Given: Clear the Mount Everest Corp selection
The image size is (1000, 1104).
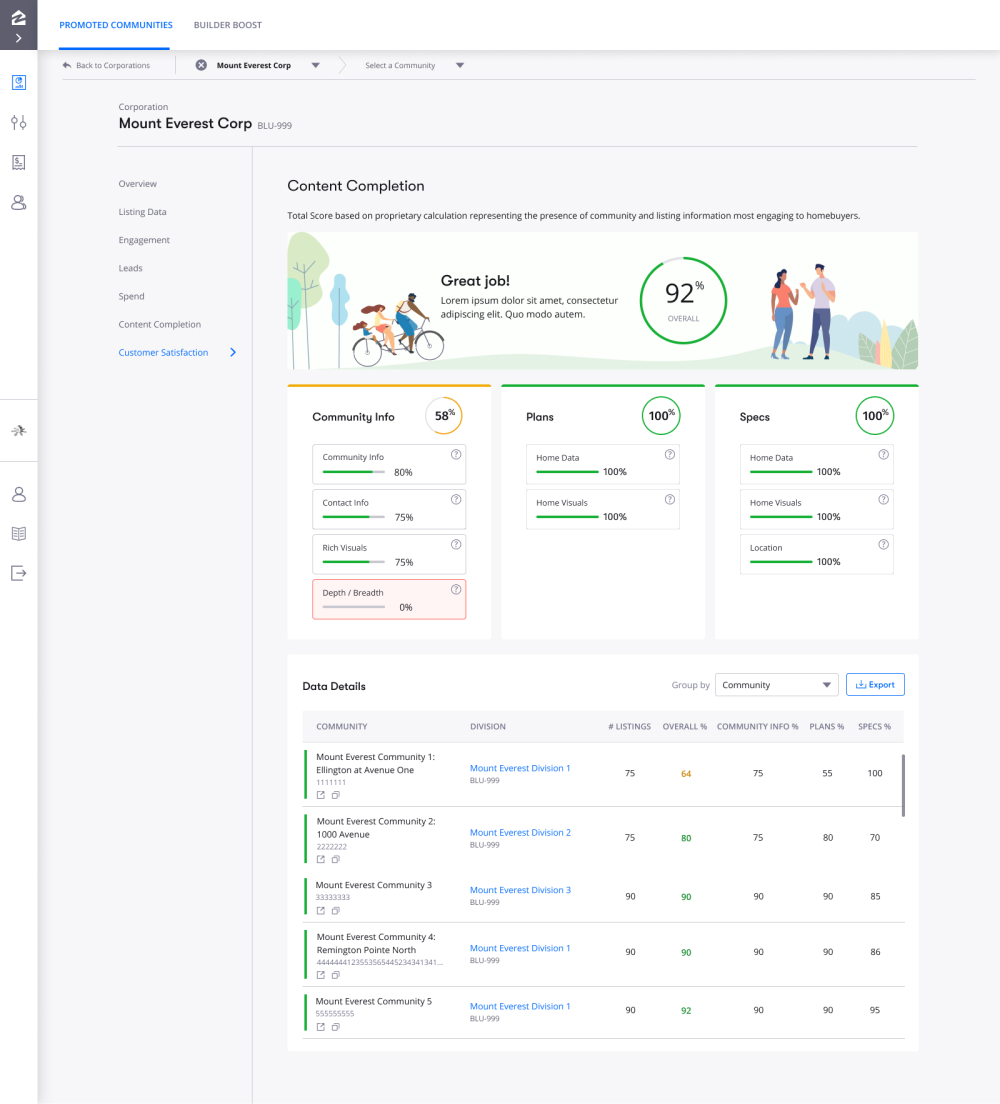Looking at the screenshot, I should tap(201, 65).
